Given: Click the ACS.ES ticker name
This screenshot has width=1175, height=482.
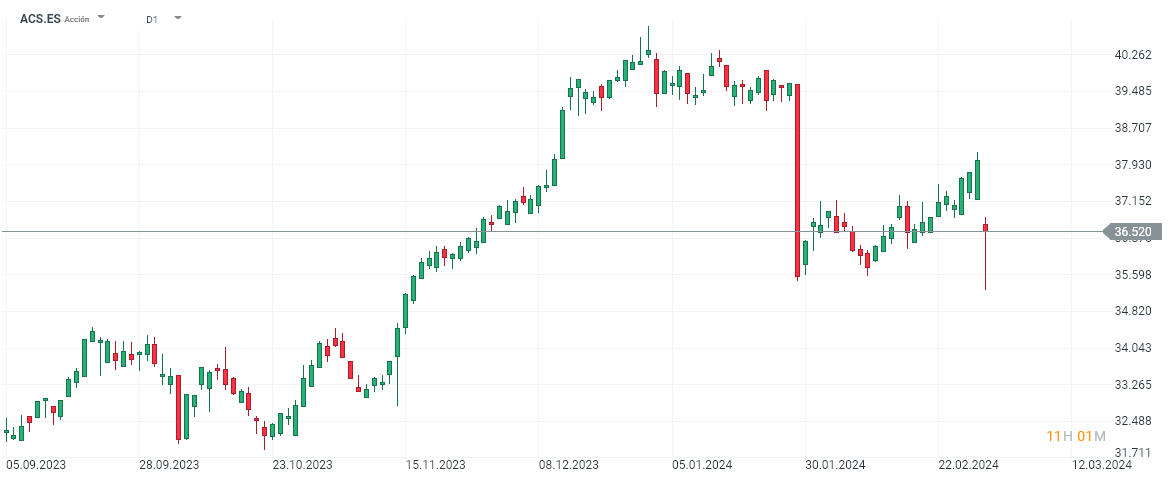Looking at the screenshot, I should coord(39,18).
